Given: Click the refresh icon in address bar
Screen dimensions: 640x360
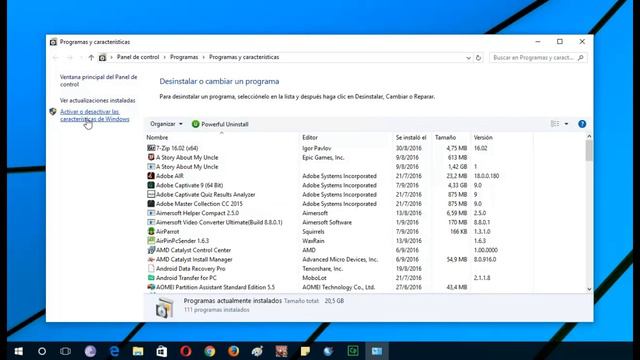Looking at the screenshot, I should pos(478,58).
